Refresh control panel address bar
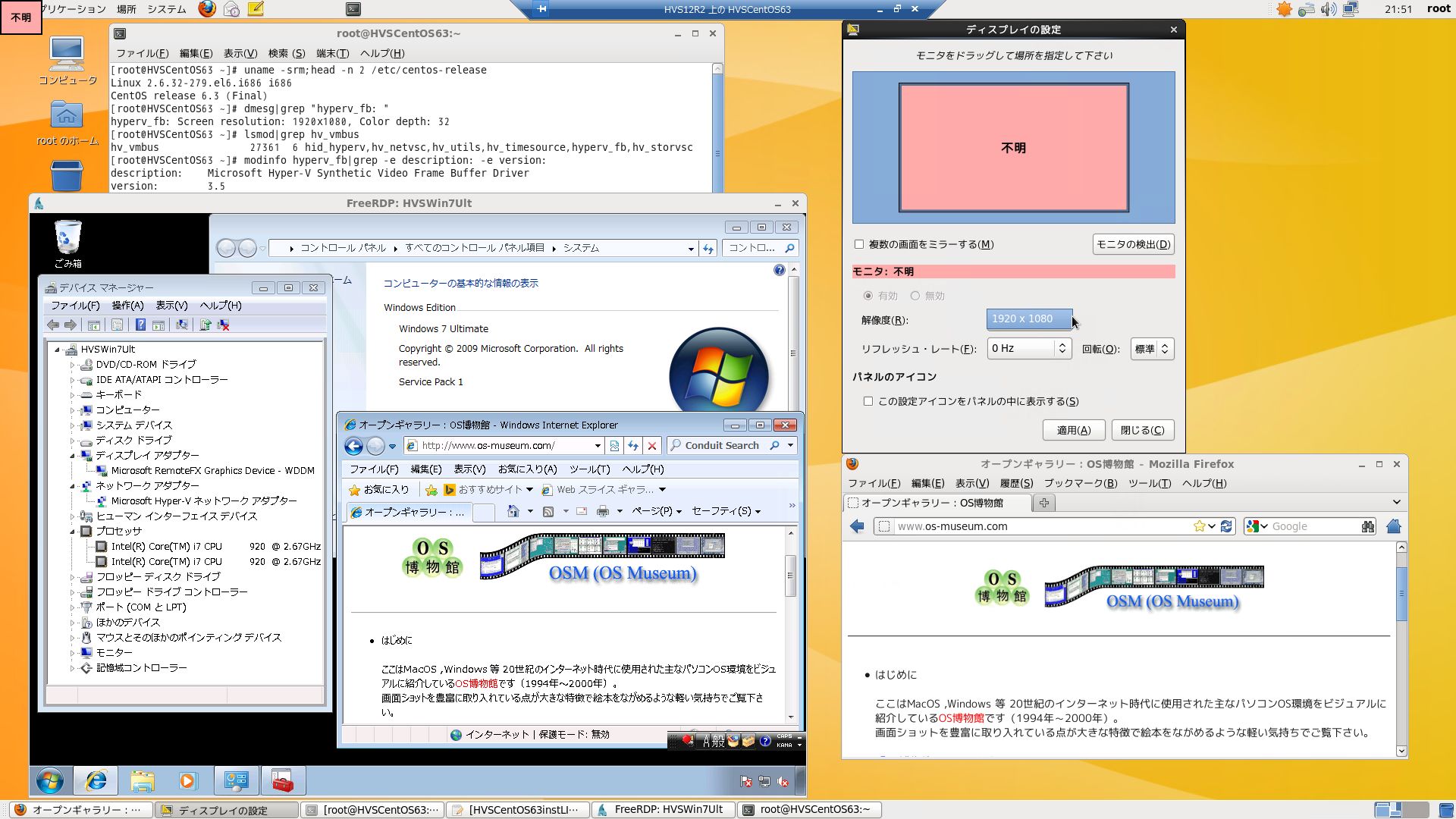Screen dimensions: 1456x819 [x=708, y=248]
